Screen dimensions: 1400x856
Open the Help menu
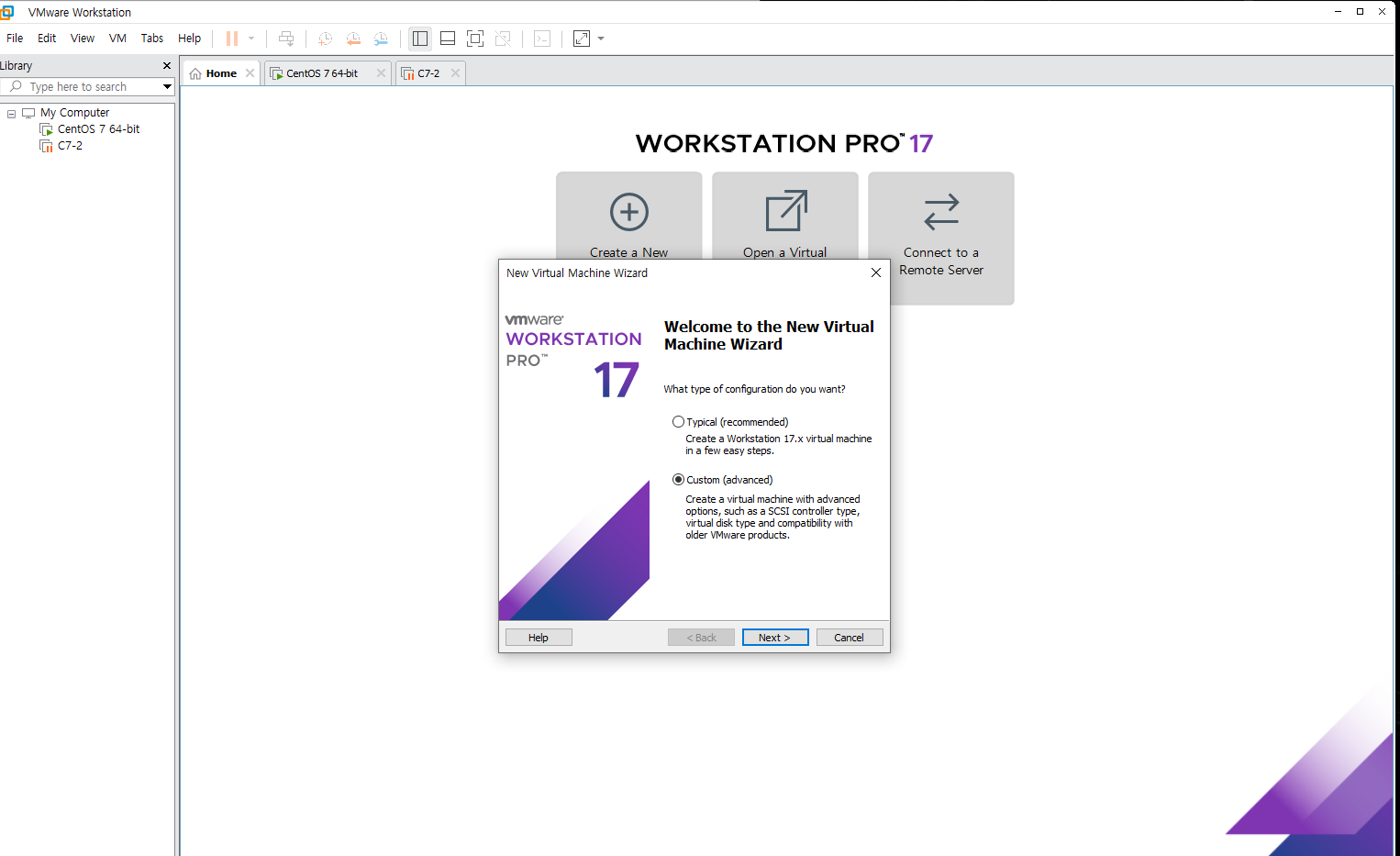coord(189,39)
